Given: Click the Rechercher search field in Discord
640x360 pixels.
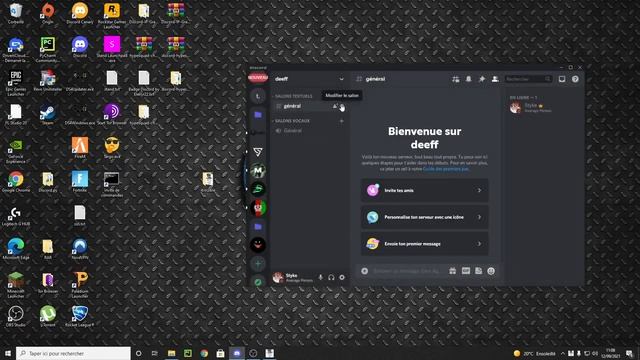Looking at the screenshot, I should [x=528, y=79].
